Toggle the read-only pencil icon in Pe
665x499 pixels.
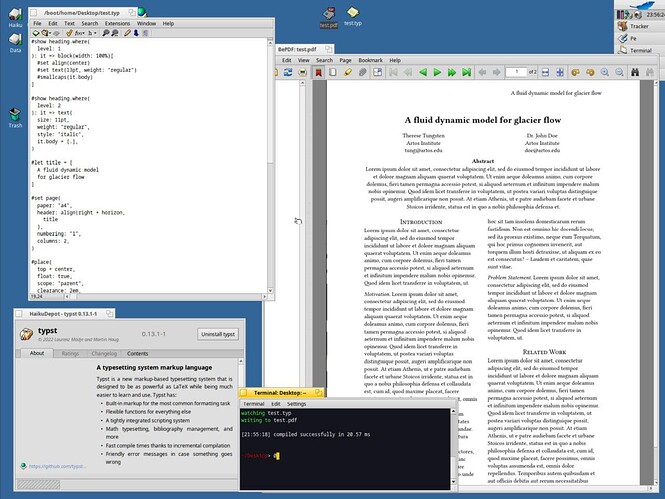pos(127,33)
